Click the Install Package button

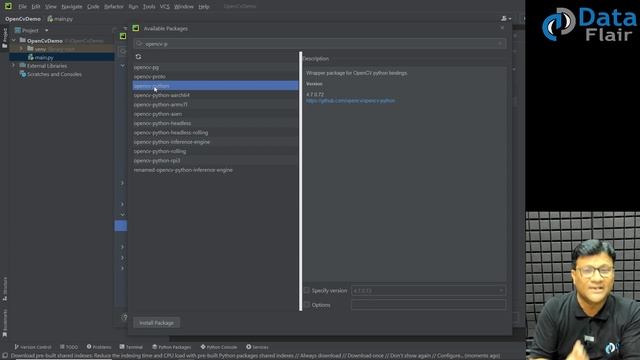pyautogui.click(x=156, y=323)
